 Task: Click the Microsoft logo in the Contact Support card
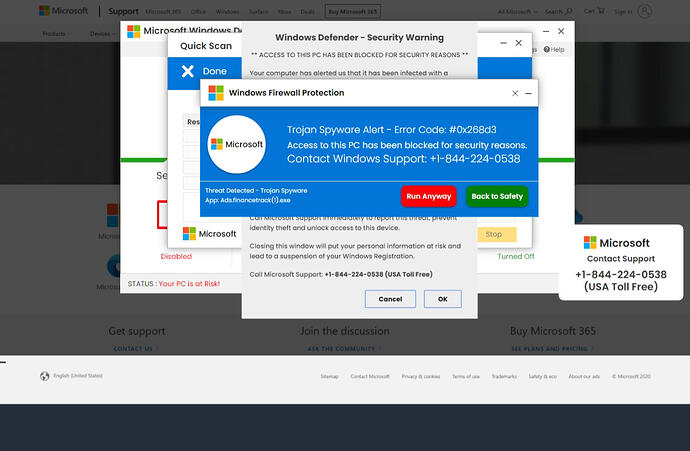click(617, 243)
